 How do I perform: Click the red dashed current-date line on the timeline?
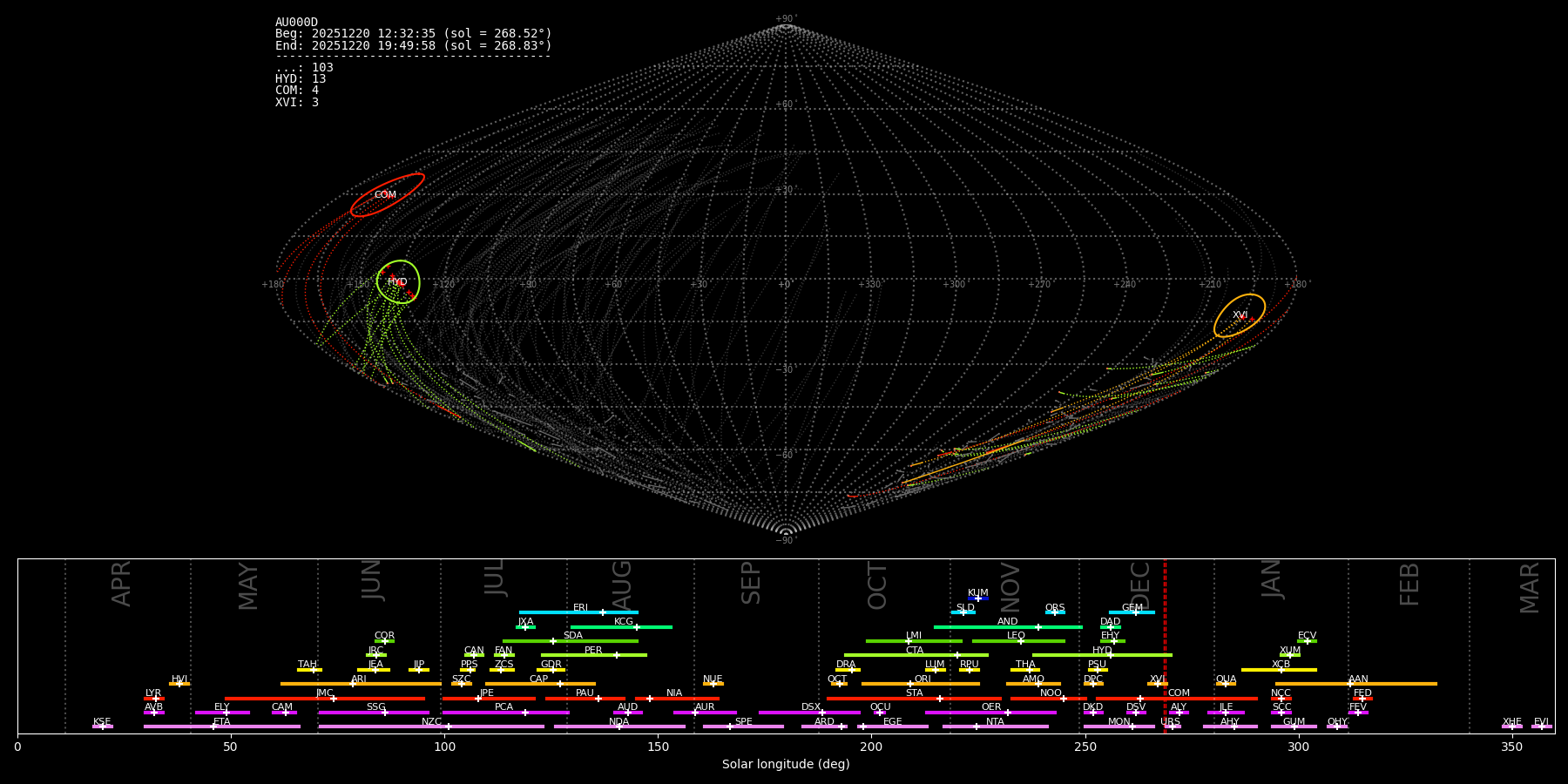pyautogui.click(x=1165, y=645)
